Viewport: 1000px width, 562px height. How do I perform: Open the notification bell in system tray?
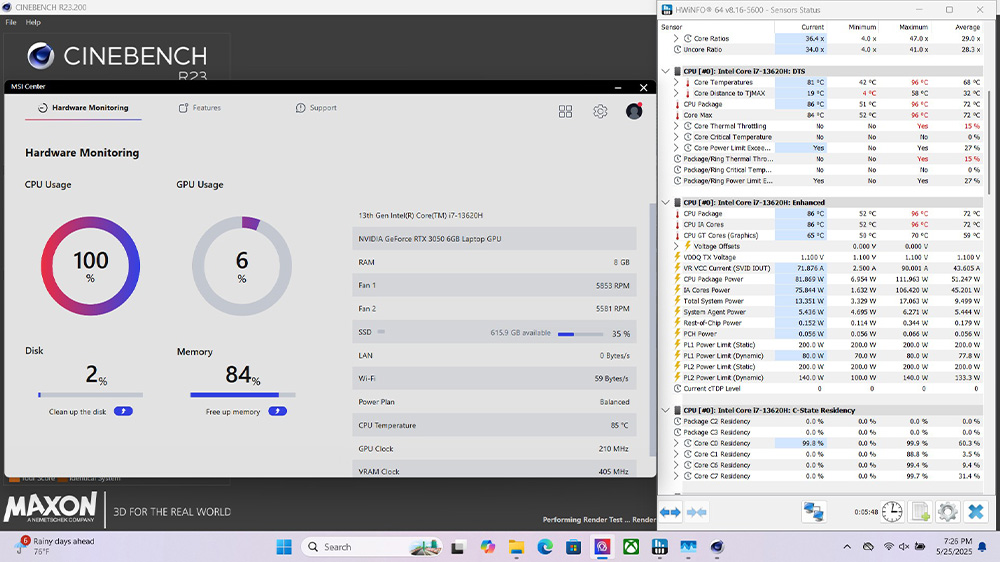[983, 547]
